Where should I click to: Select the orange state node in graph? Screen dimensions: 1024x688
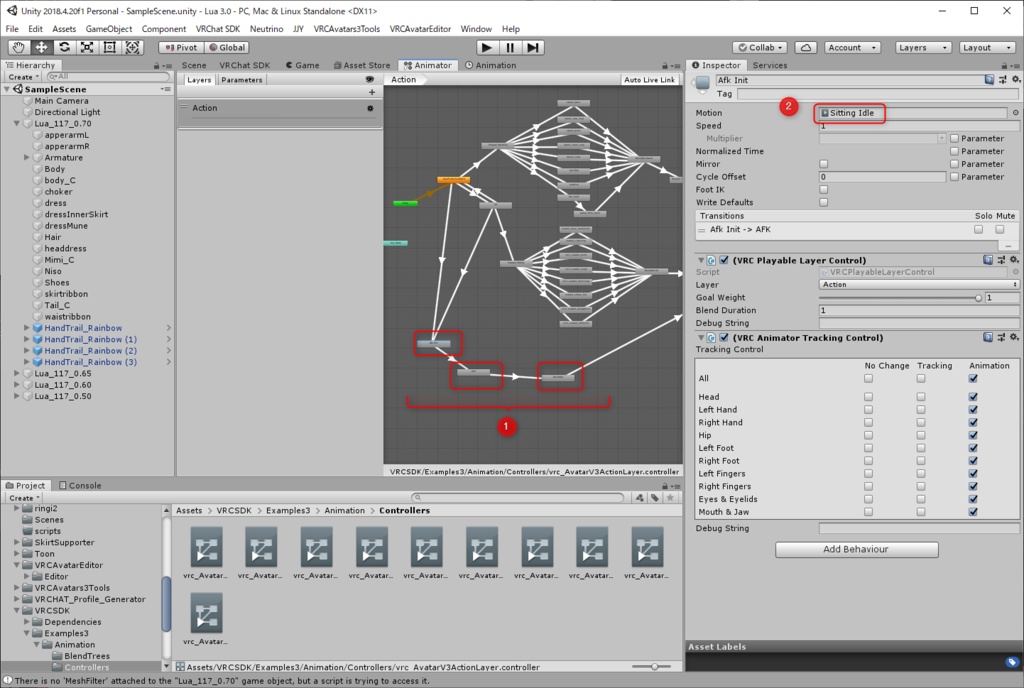(x=453, y=180)
